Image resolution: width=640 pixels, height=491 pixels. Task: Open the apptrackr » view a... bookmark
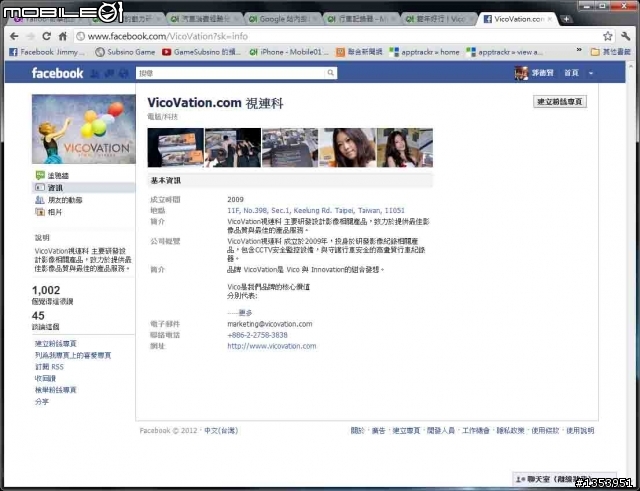click(504, 52)
